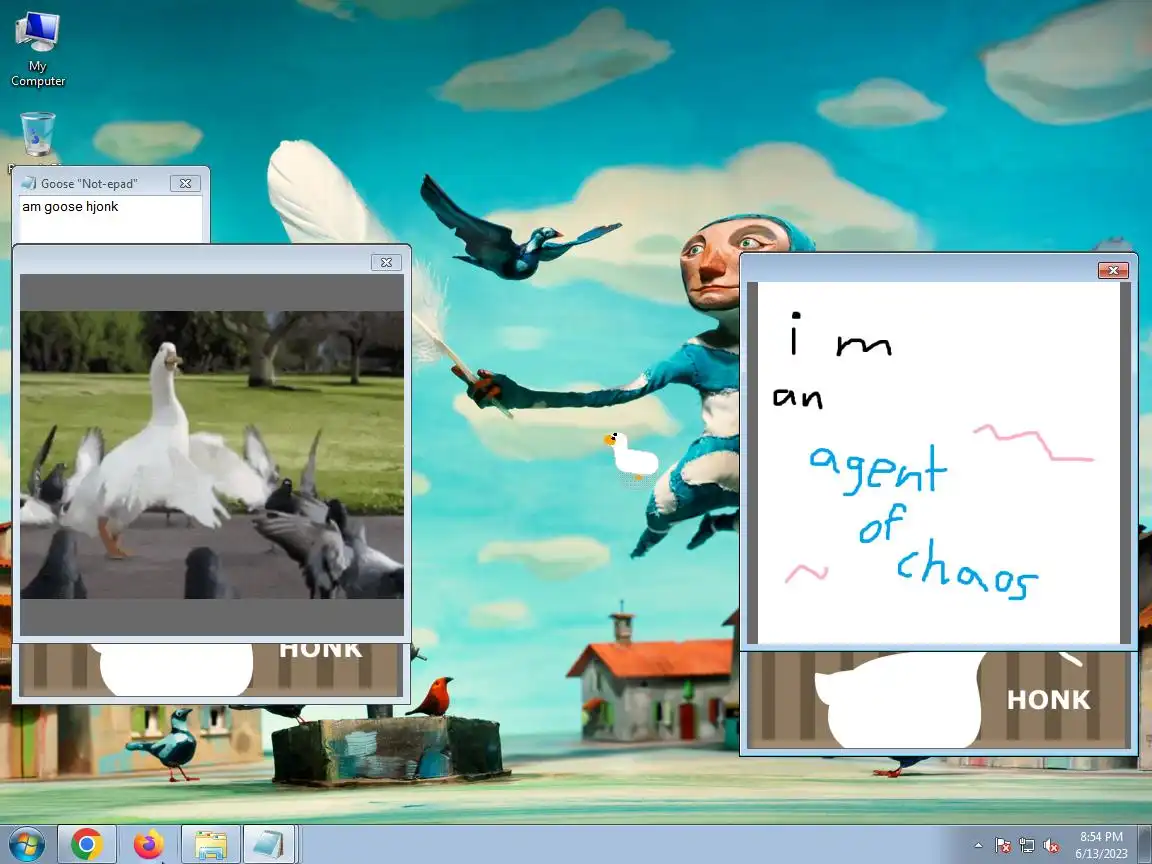The width and height of the screenshot is (1152, 864).
Task: Open the Action Center flag icon
Action: pos(1003,846)
